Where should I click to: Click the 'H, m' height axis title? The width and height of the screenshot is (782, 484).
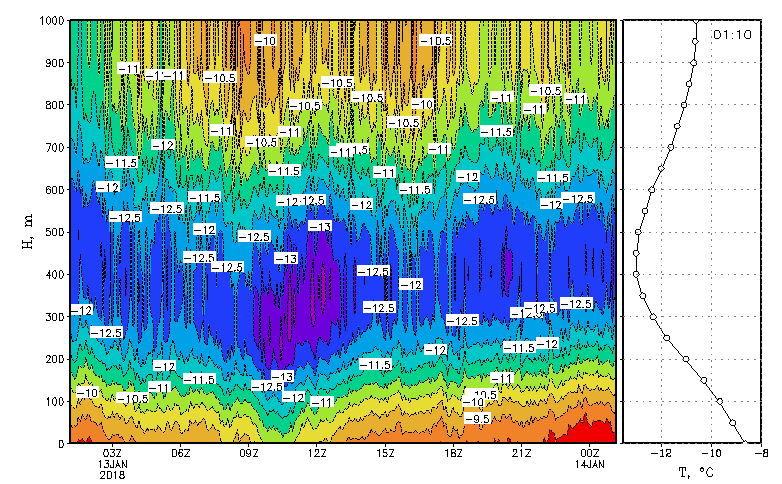click(28, 231)
